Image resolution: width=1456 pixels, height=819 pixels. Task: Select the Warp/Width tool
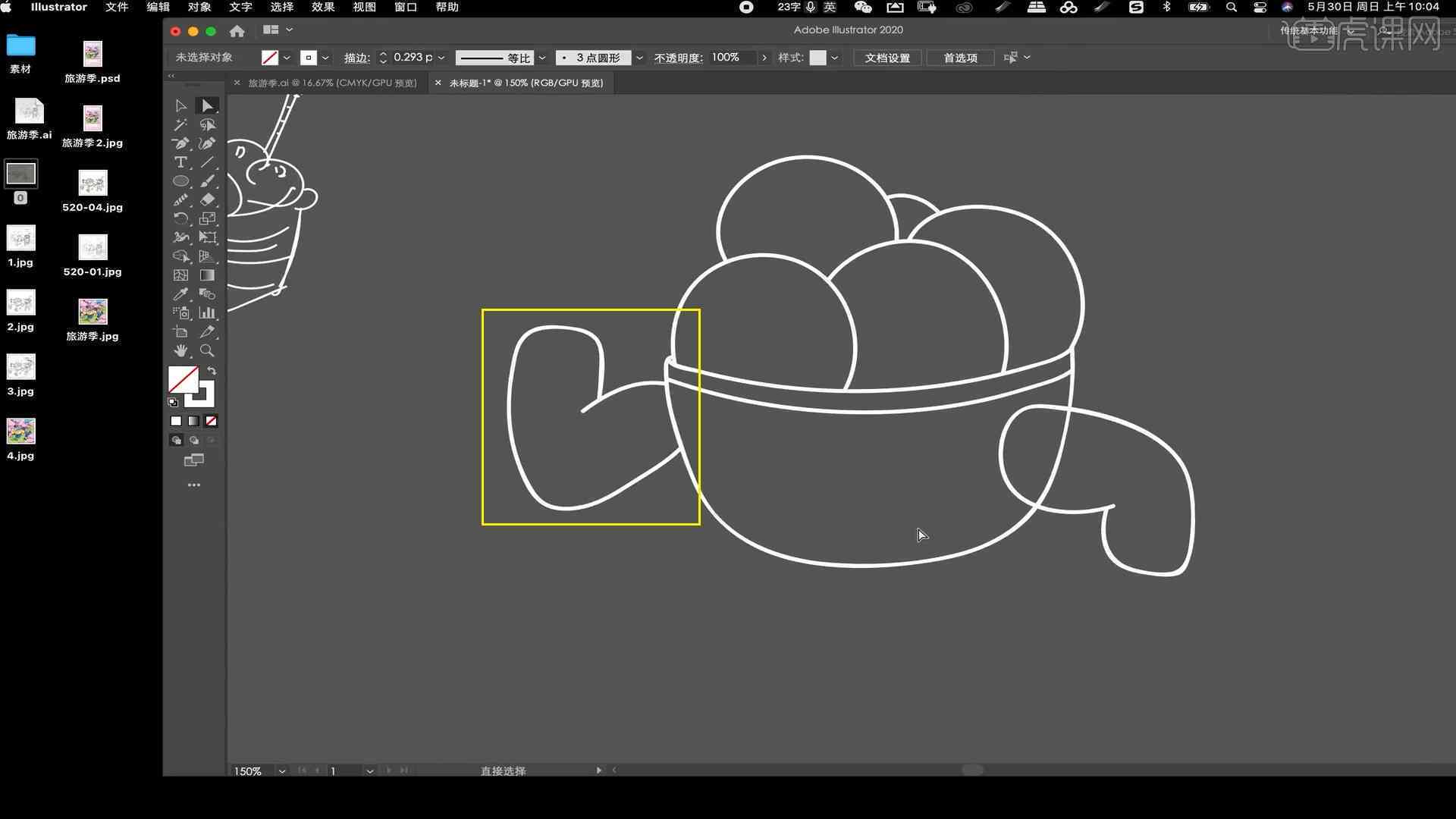coord(180,237)
